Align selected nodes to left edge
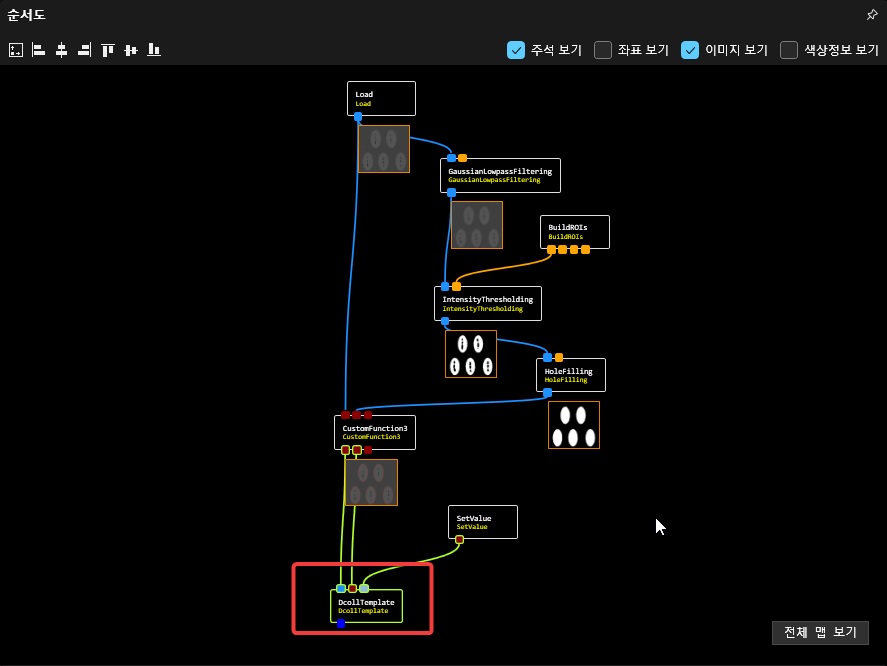Image resolution: width=887 pixels, height=666 pixels. click(39, 50)
